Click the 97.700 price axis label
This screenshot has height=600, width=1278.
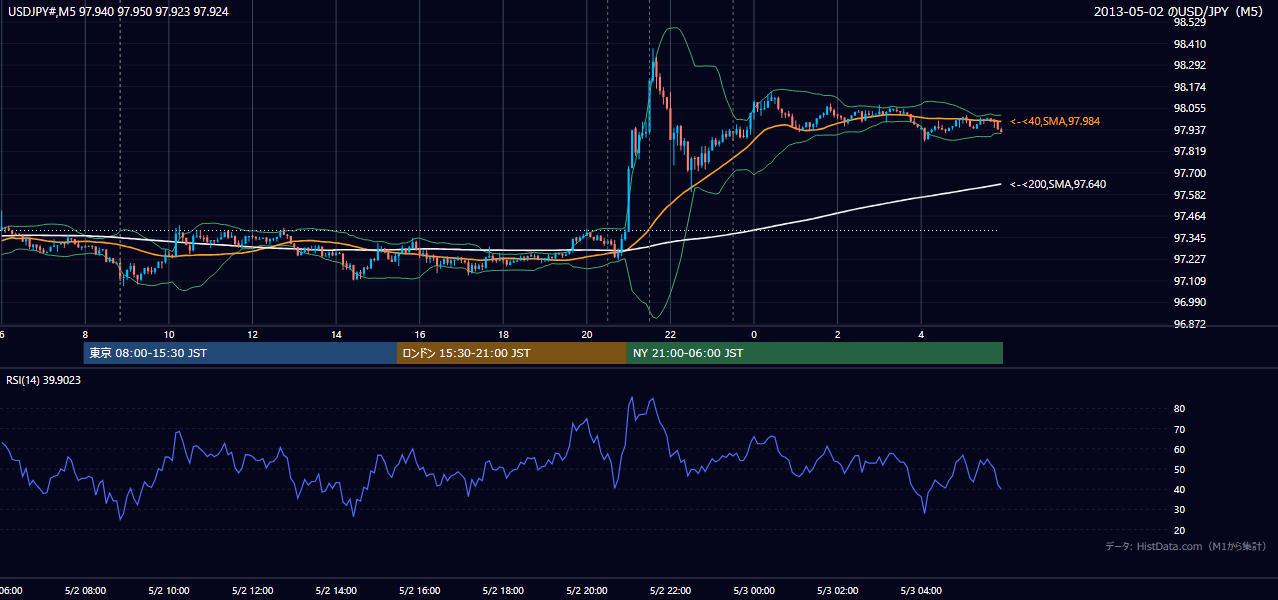pyautogui.click(x=1190, y=173)
